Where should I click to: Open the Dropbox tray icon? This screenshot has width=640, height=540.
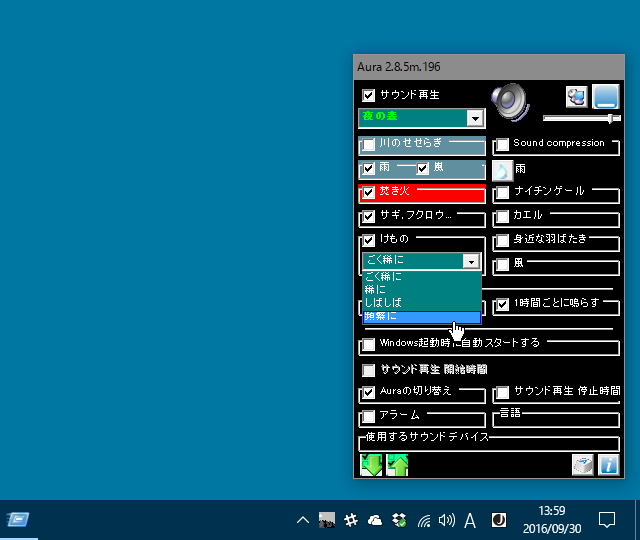pyautogui.click(x=399, y=520)
